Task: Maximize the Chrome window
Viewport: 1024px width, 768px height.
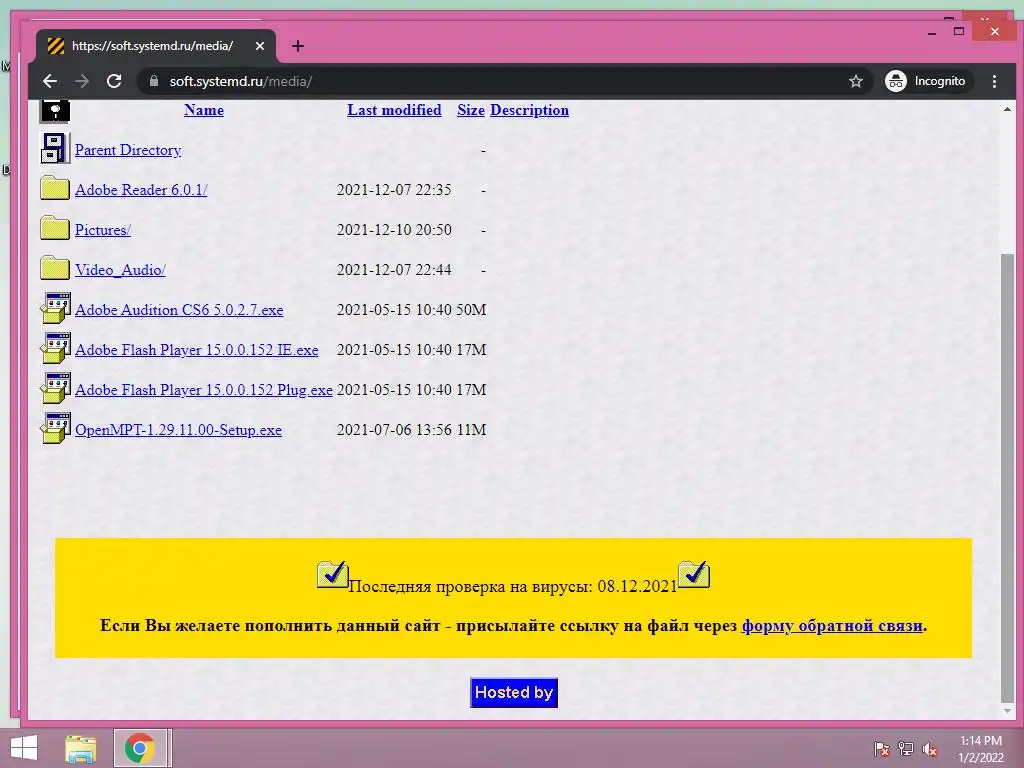Action: [959, 31]
